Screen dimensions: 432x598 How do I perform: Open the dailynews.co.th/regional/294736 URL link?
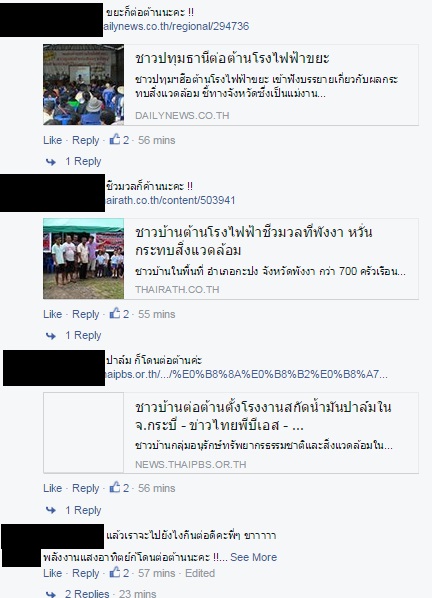176,26
